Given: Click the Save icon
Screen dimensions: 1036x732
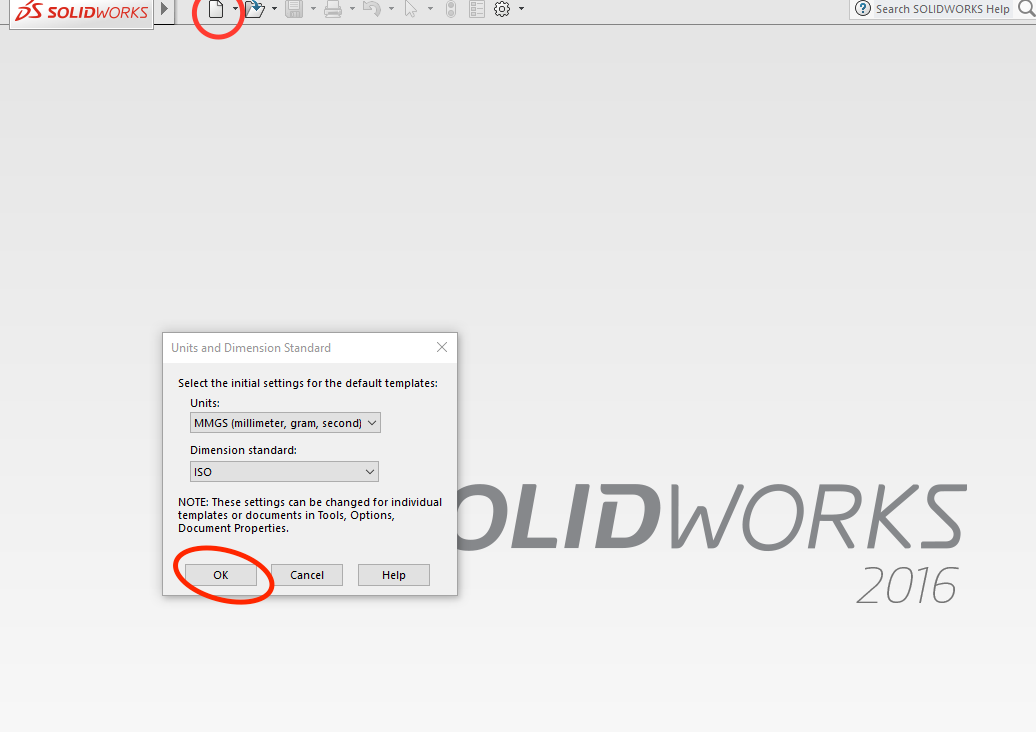Looking at the screenshot, I should pyautogui.click(x=296, y=9).
